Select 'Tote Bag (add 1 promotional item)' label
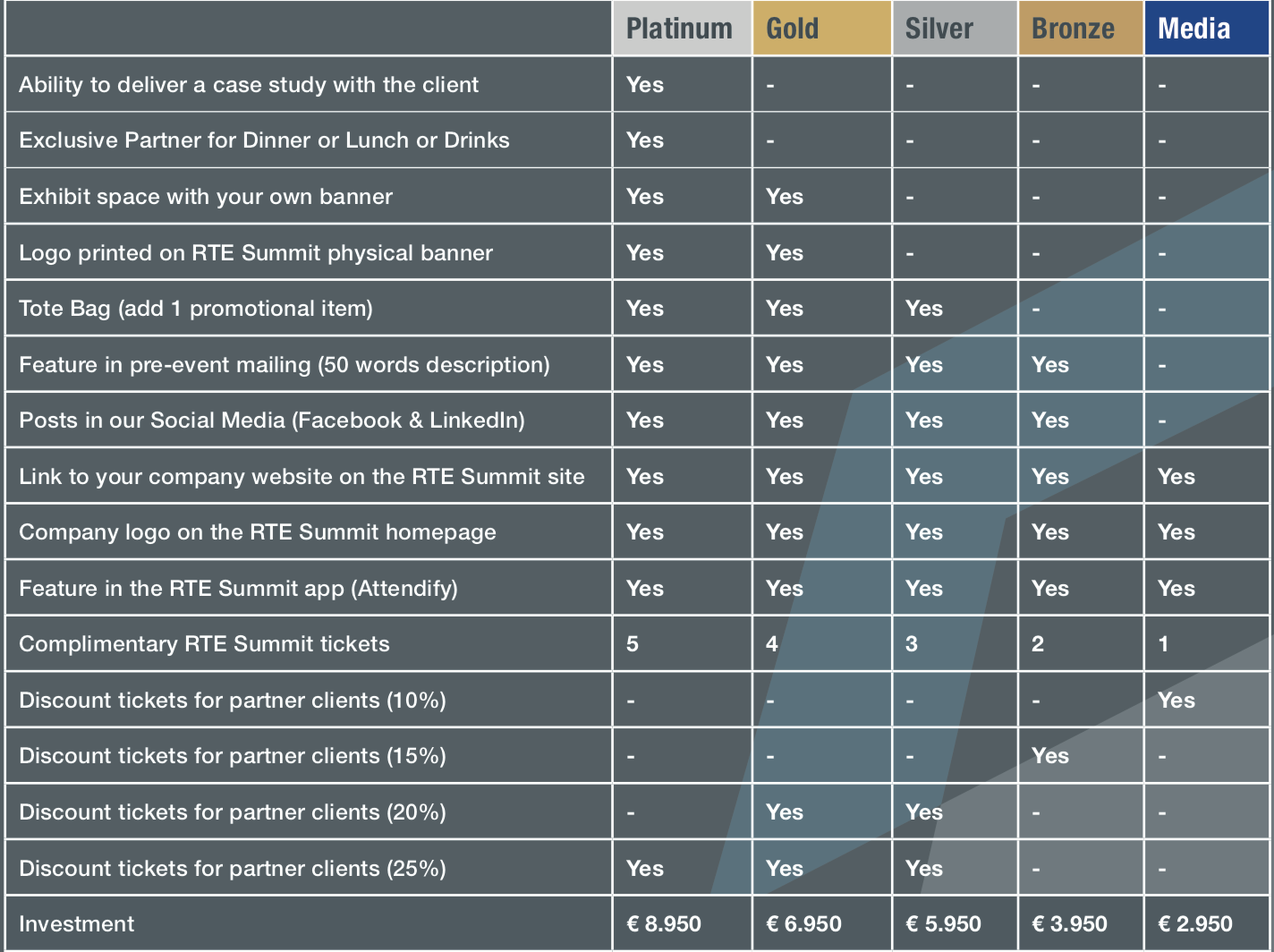This screenshot has height=952, width=1274. [x=196, y=309]
